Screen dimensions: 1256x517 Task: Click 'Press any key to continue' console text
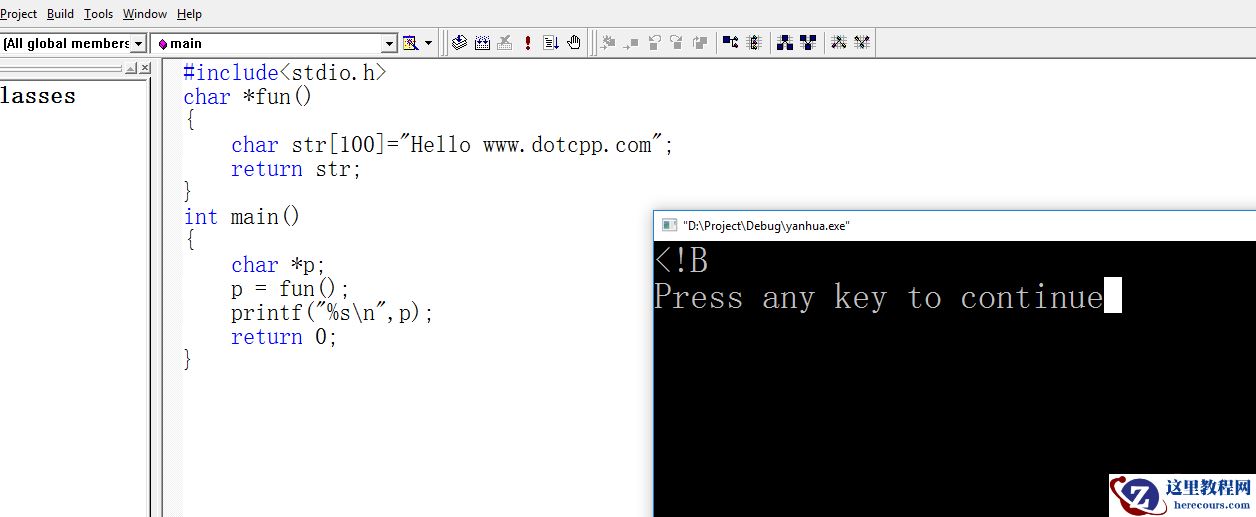click(878, 297)
